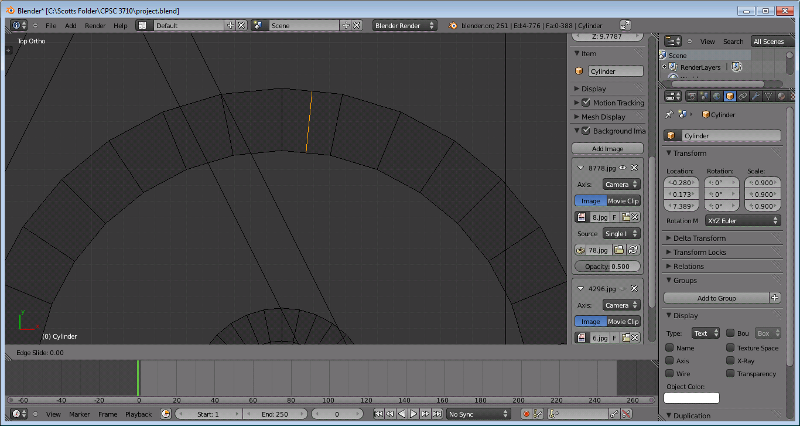
Task: Click the Opacity 0.500 slider
Action: 607,266
